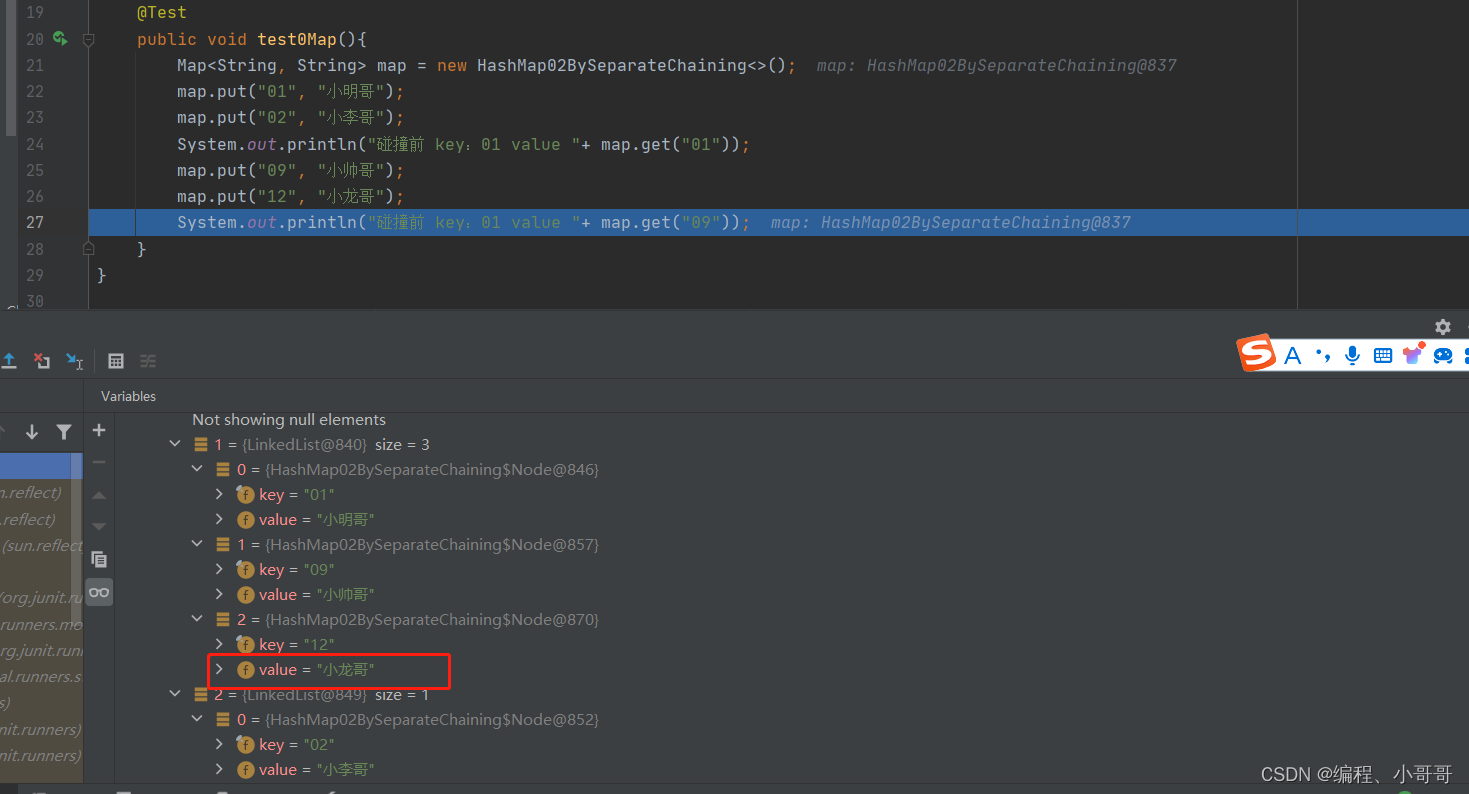Click the map.put("12", "小龙哥") line
Screen dimensions: 1469x794
tap(291, 196)
